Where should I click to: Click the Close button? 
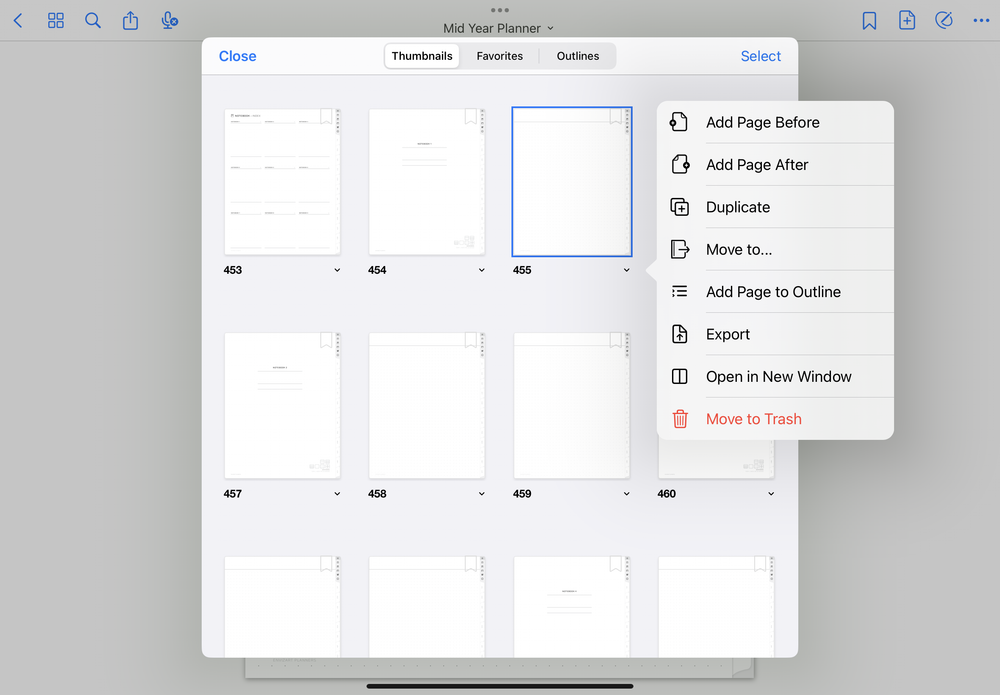click(x=237, y=56)
